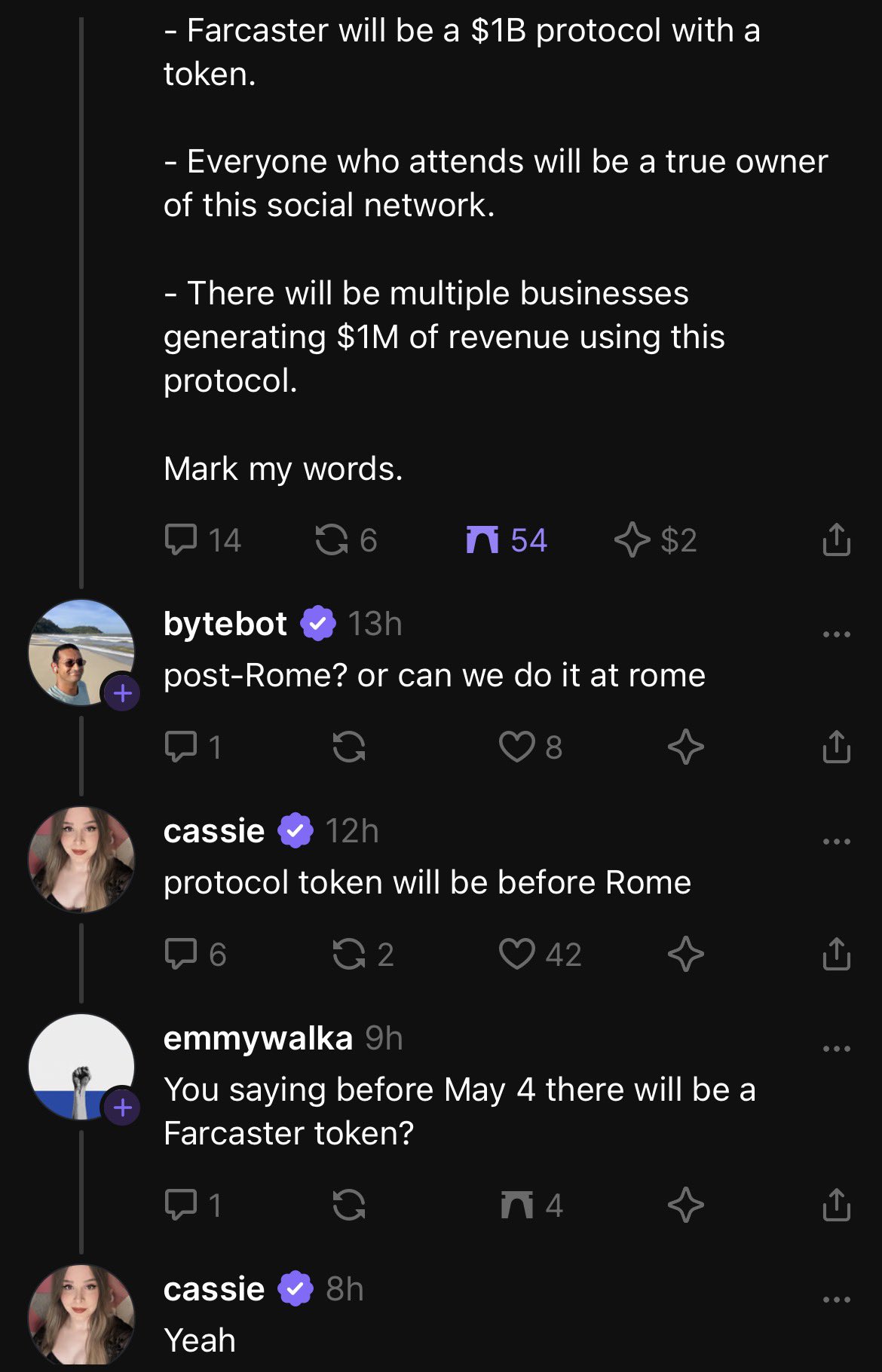Image resolution: width=882 pixels, height=1372 pixels.
Task: Open more options for emmywalka's reply
Action: (x=836, y=1049)
